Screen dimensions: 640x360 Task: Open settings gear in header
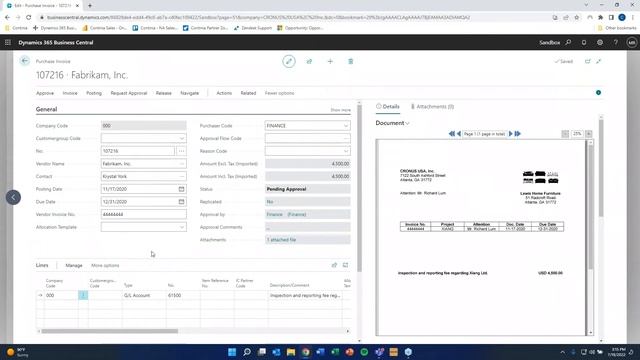600,42
